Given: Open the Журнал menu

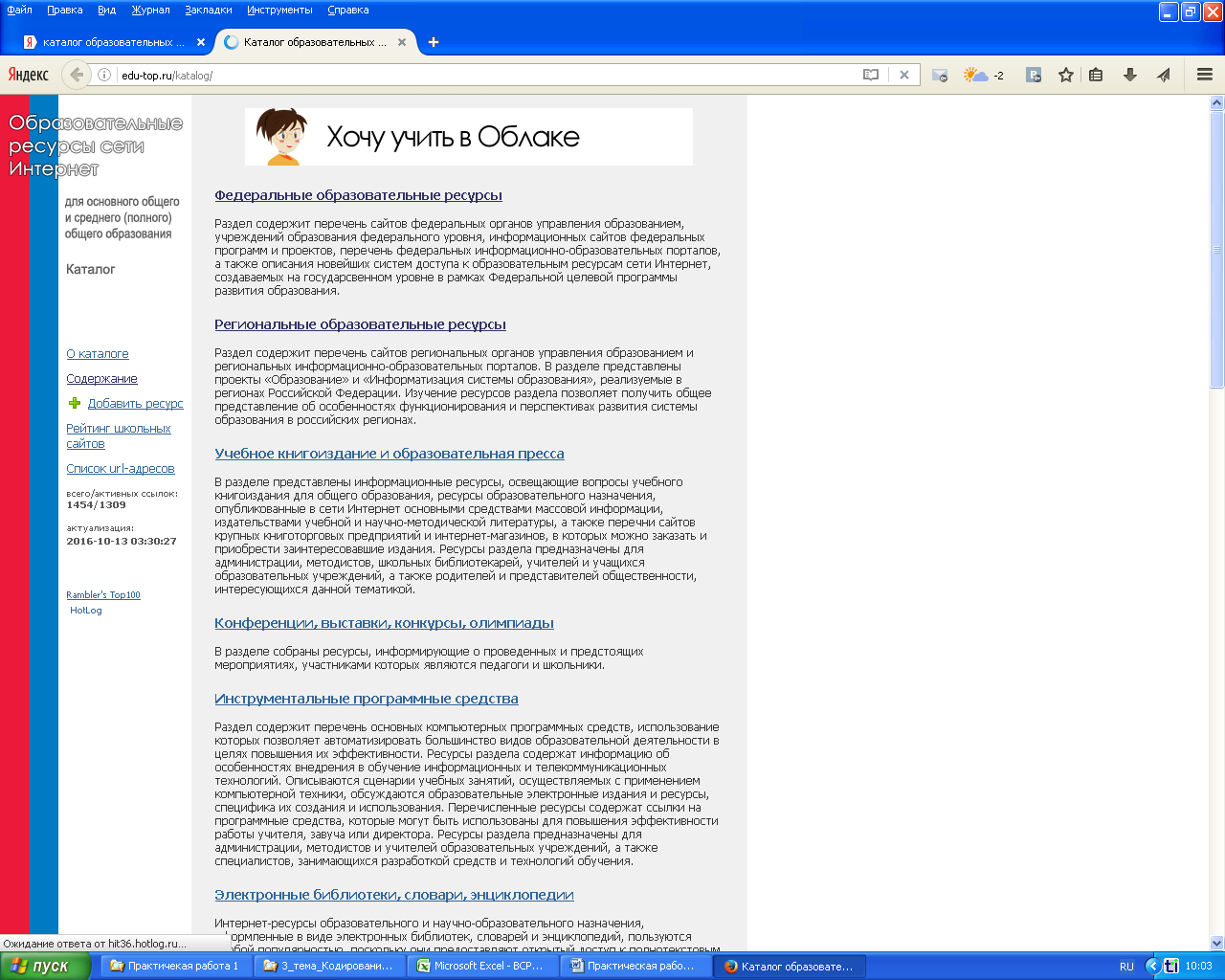Looking at the screenshot, I should pyautogui.click(x=150, y=10).
